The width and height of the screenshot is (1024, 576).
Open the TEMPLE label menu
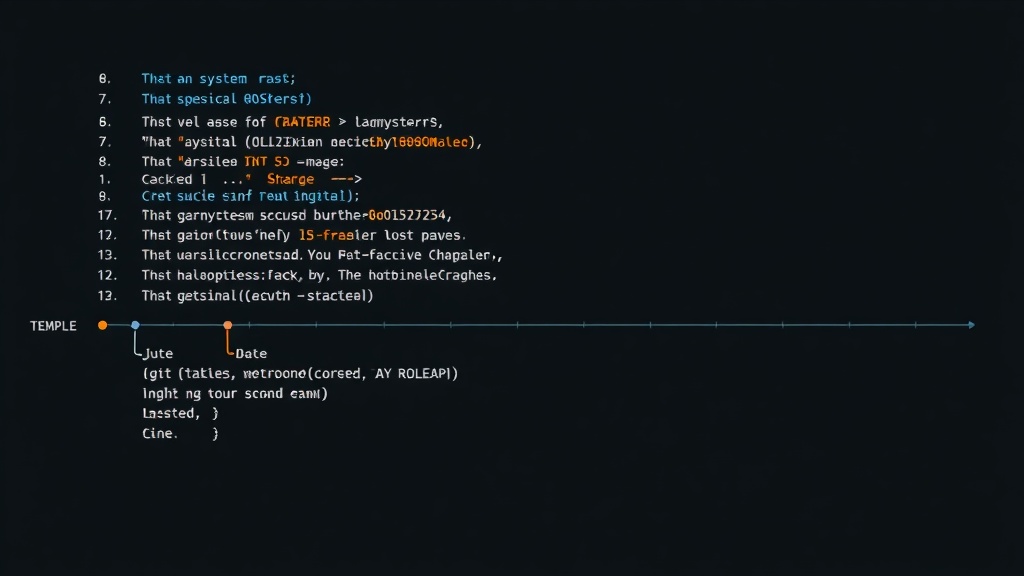click(53, 325)
